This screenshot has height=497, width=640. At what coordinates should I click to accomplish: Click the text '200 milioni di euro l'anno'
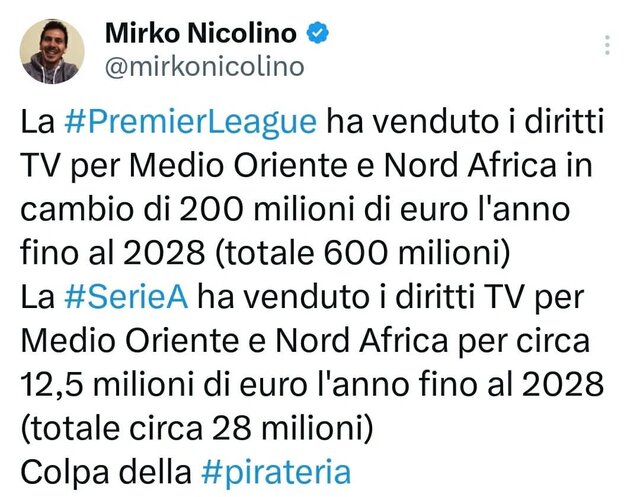tap(374, 210)
